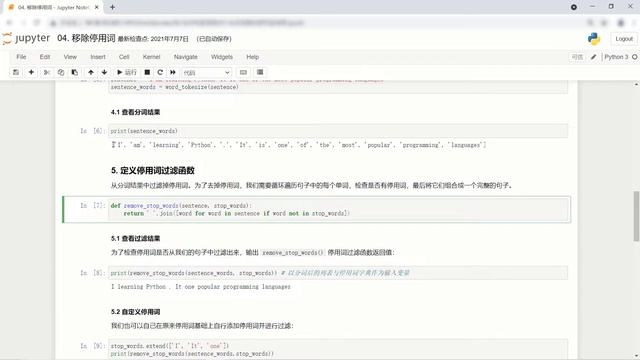Click the browser profile icon near window controls
Screen dimensions: 640x360
(x=573, y=7)
